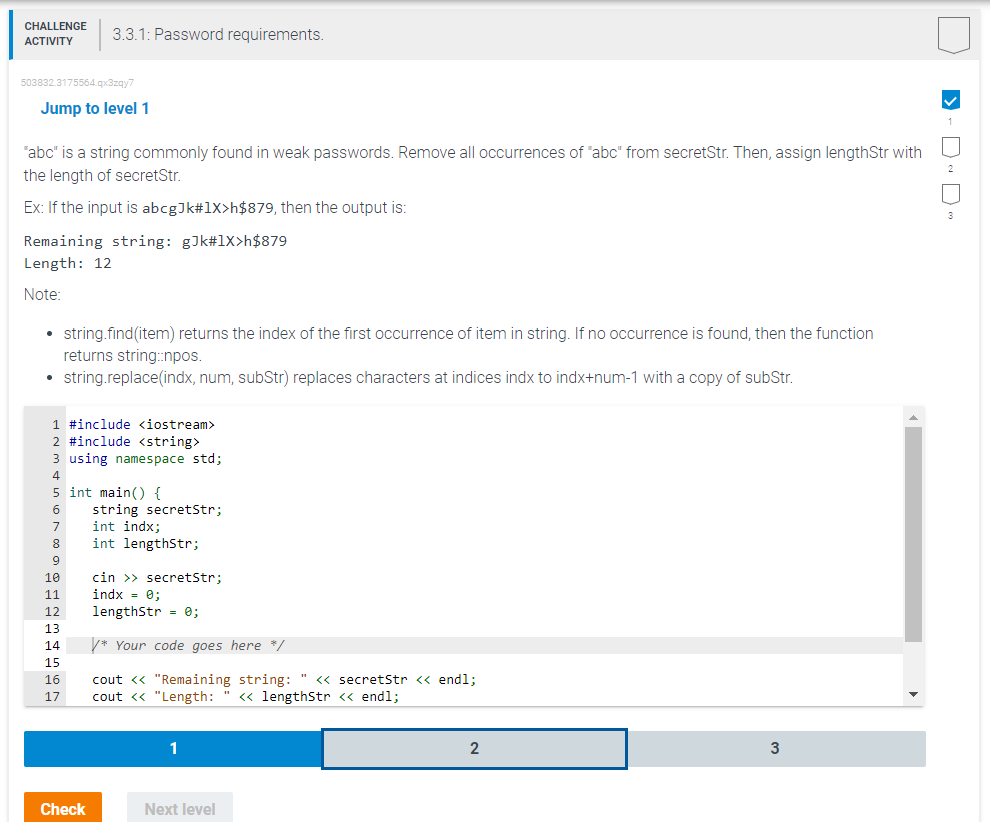
Task: Click the blue checked shield for level 1
Action: [950, 99]
